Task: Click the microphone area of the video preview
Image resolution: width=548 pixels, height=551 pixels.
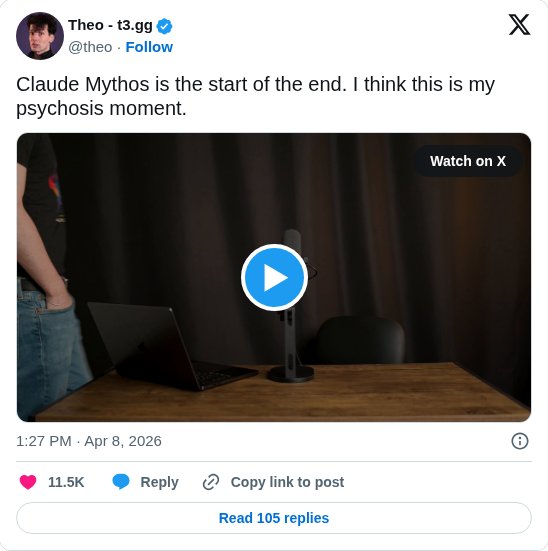Action: click(x=291, y=337)
